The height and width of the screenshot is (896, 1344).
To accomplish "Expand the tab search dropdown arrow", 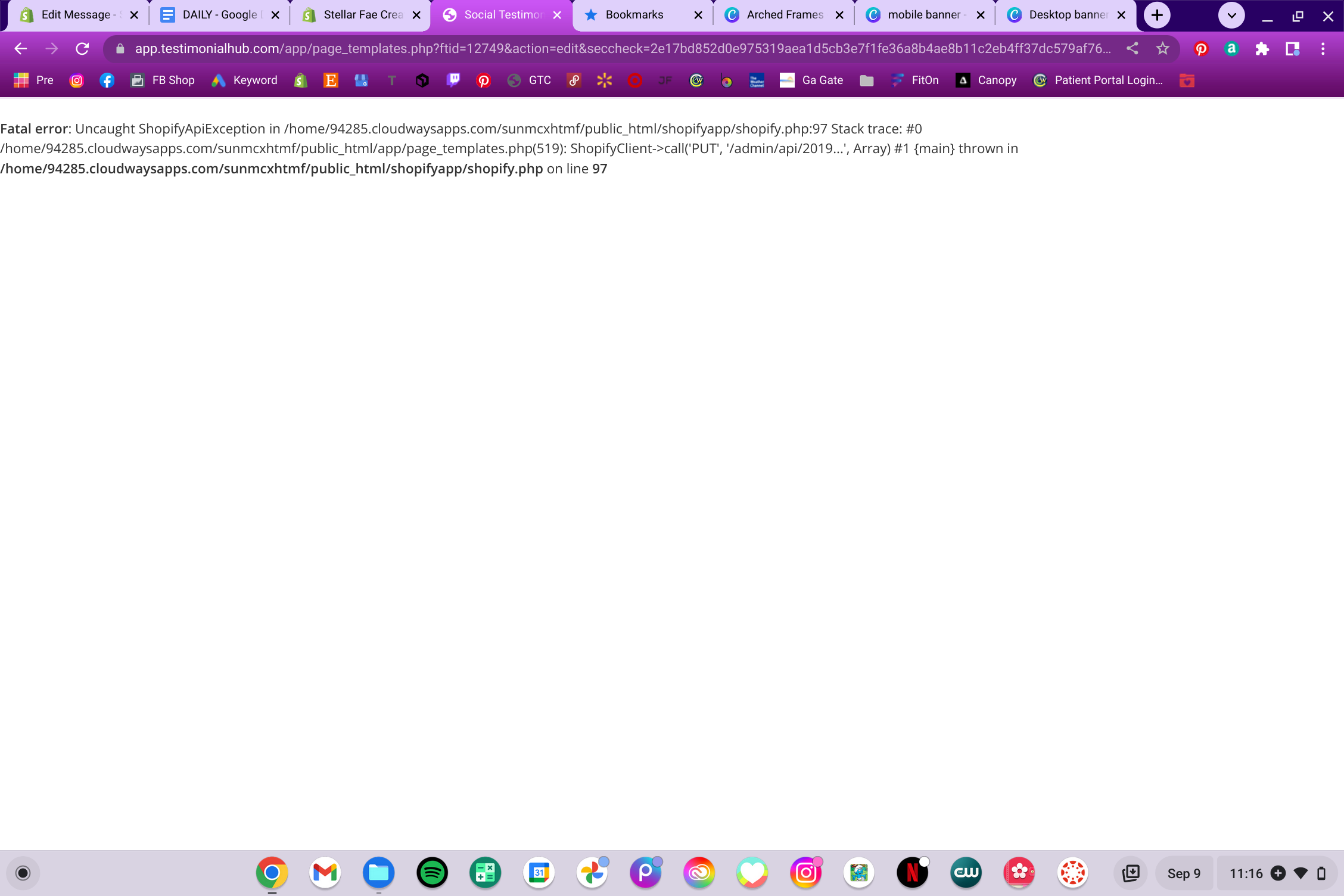I will [x=1231, y=15].
